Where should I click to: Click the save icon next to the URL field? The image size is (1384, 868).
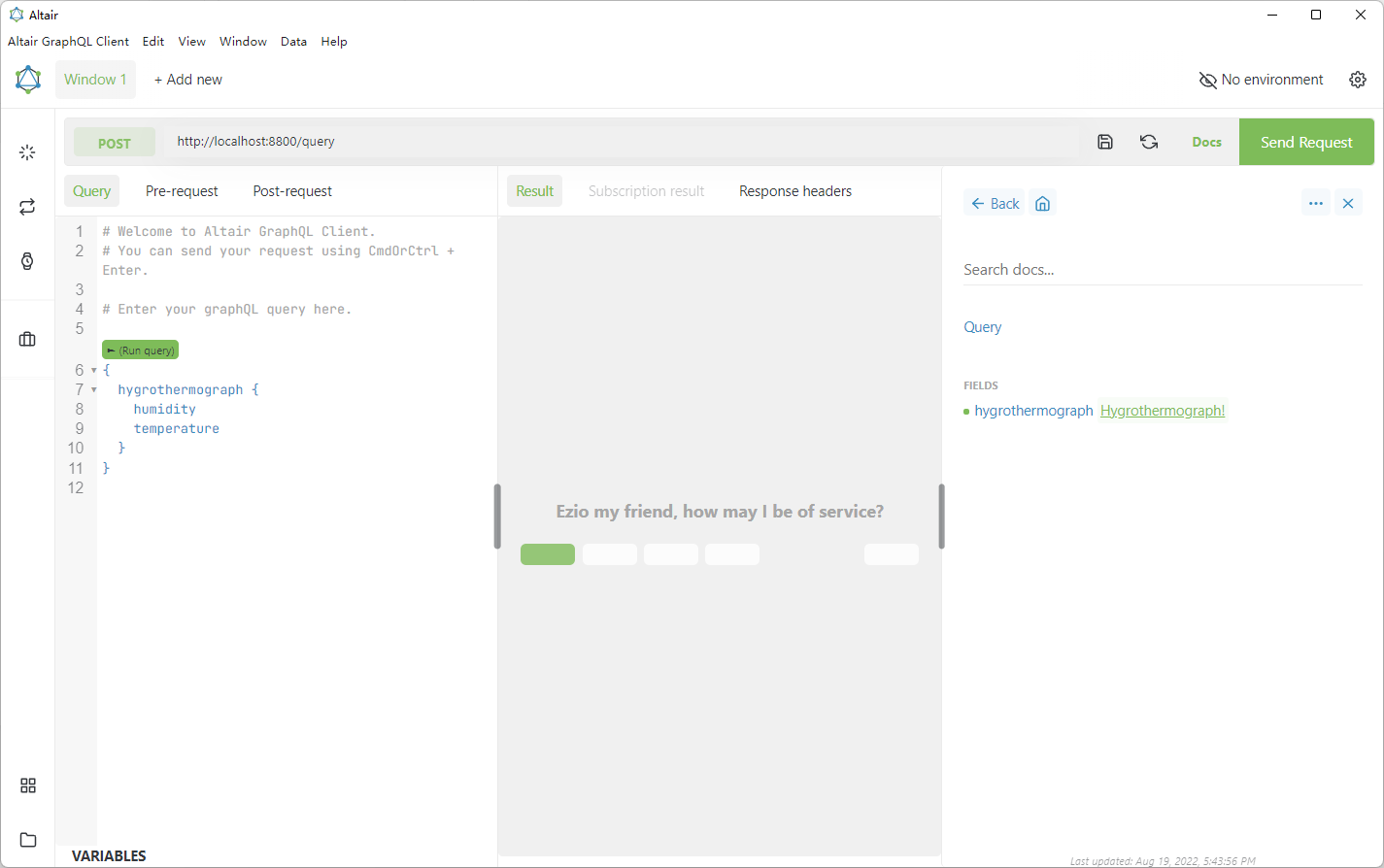coord(1105,142)
